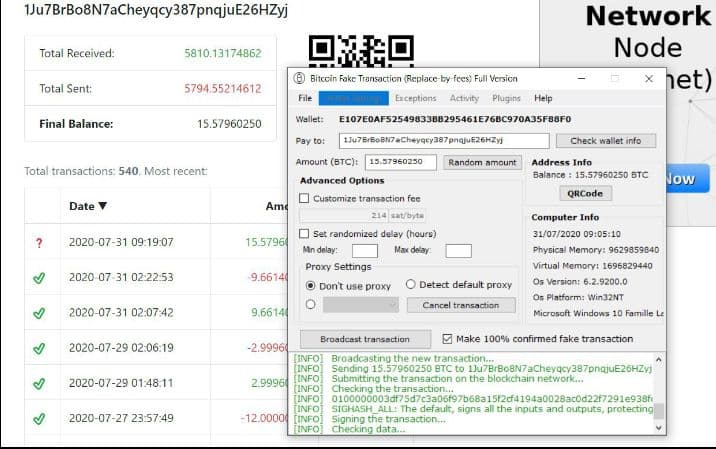Click the red question mark unconfirmed icon
Viewport: 716px width, 449px height.
click(39, 242)
